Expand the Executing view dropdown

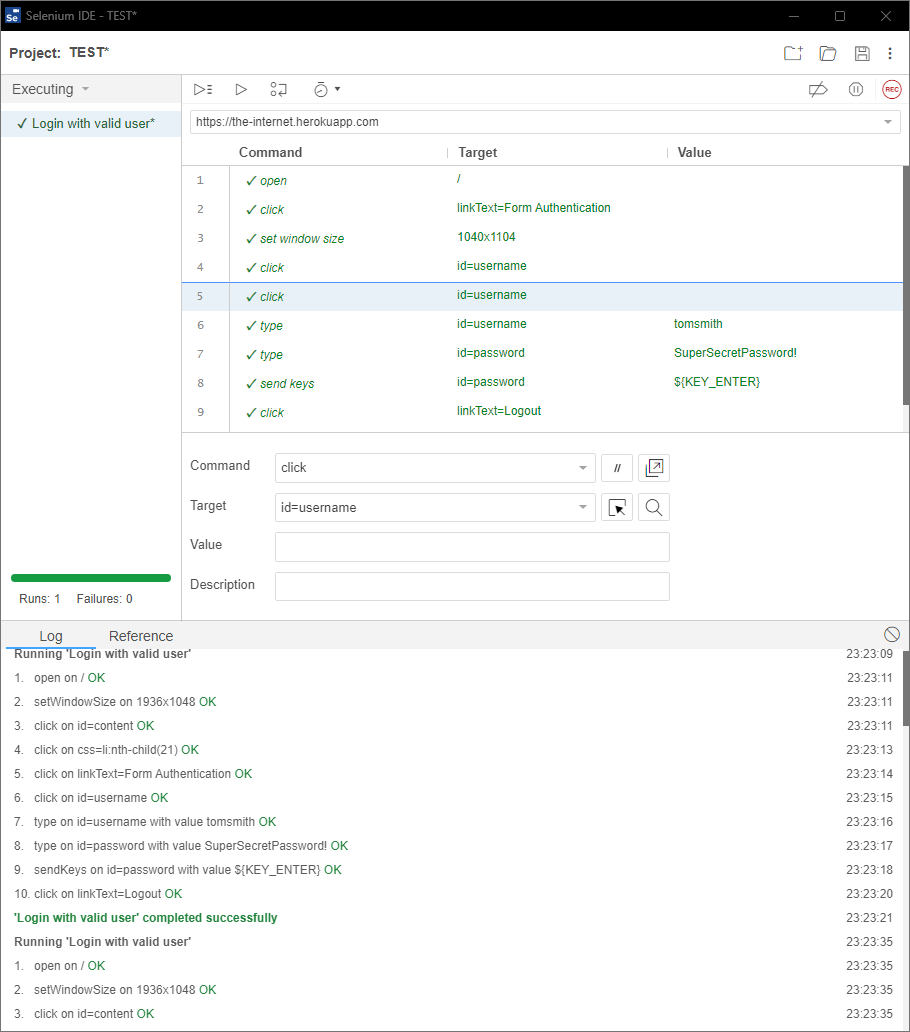86,89
